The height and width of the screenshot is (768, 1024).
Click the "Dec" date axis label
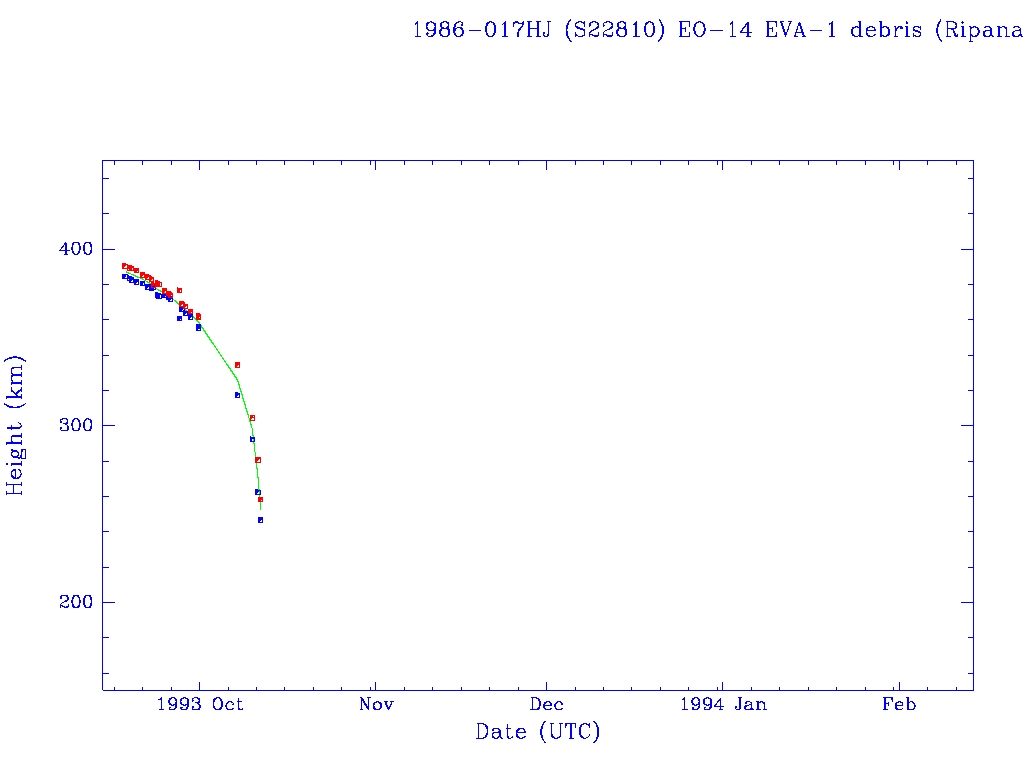[x=547, y=704]
